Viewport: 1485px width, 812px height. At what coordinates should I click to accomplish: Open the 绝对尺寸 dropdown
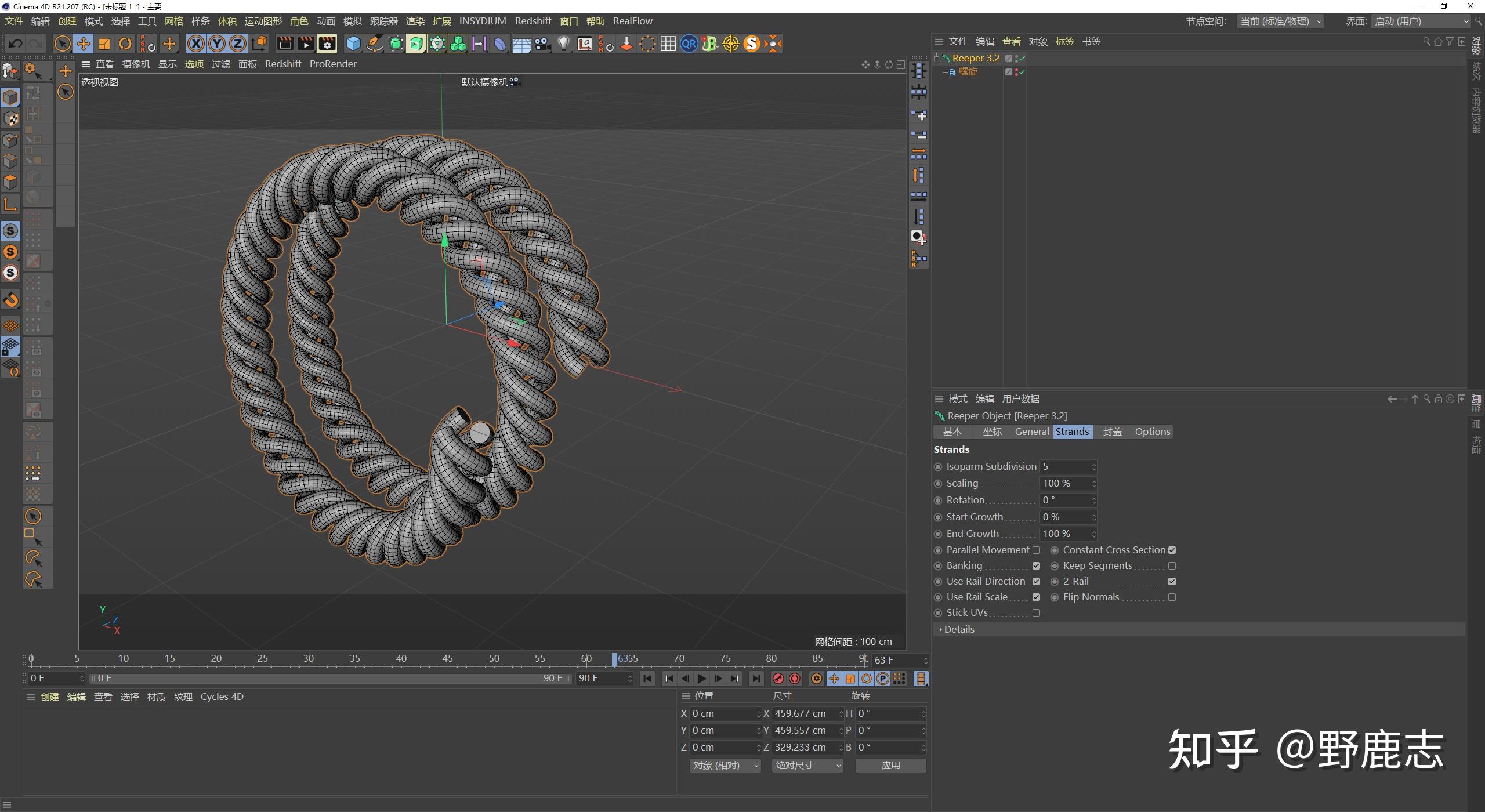click(x=807, y=766)
